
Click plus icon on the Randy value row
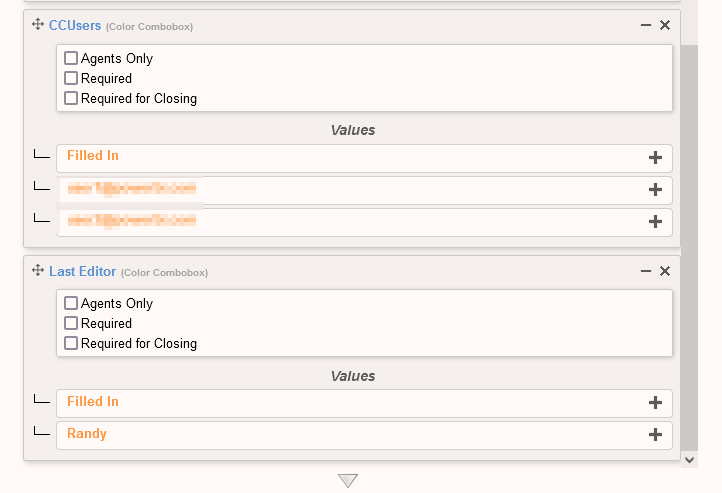coord(656,435)
